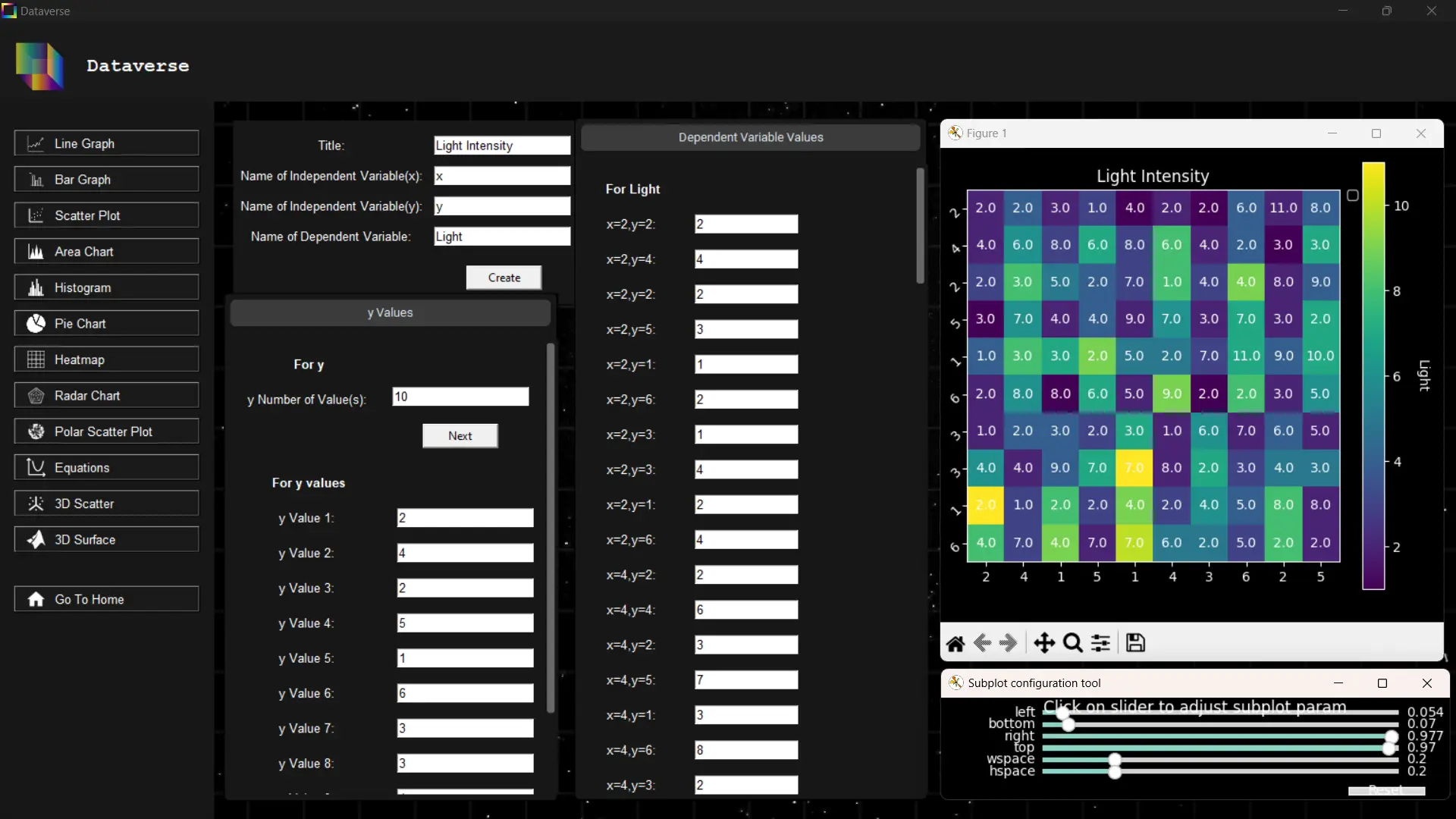
Task: Select the Pan move-axes tool
Action: [1044, 643]
